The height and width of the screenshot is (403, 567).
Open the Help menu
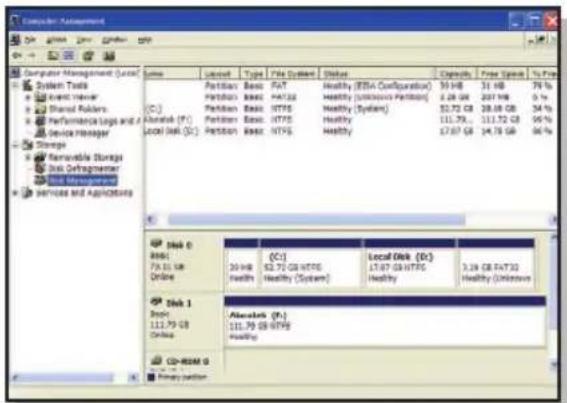[x=145, y=40]
